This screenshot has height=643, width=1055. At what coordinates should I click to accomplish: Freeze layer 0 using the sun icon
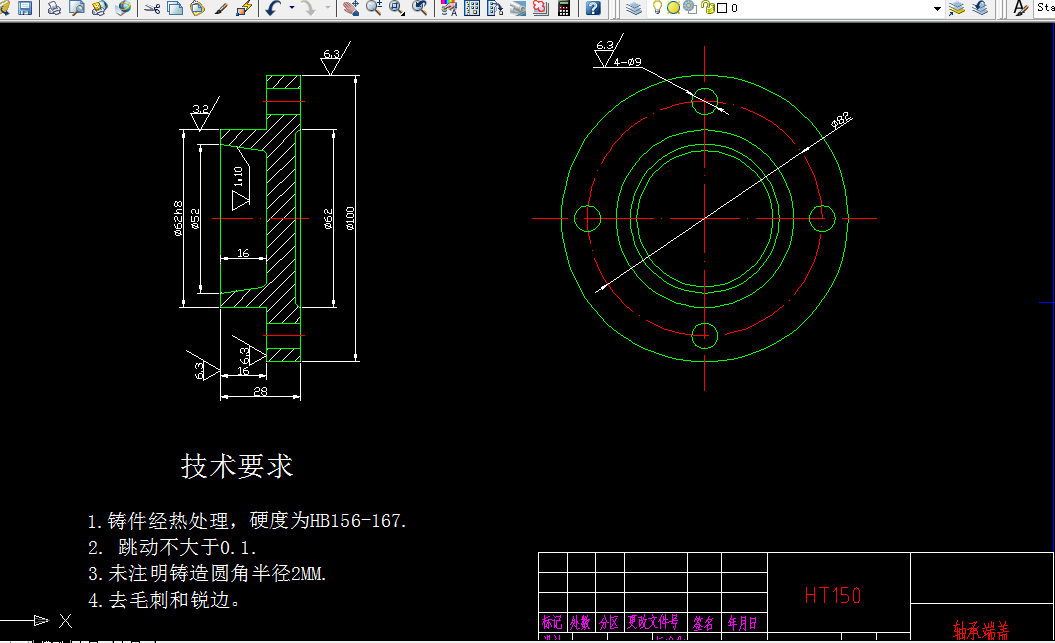click(x=673, y=8)
